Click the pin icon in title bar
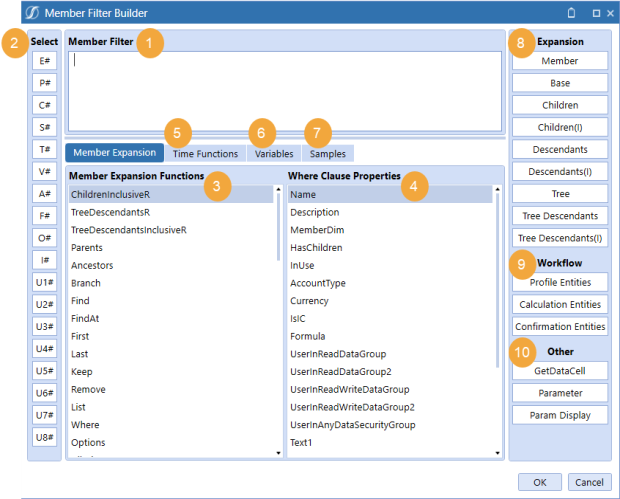620x499 pixels. [x=571, y=13]
